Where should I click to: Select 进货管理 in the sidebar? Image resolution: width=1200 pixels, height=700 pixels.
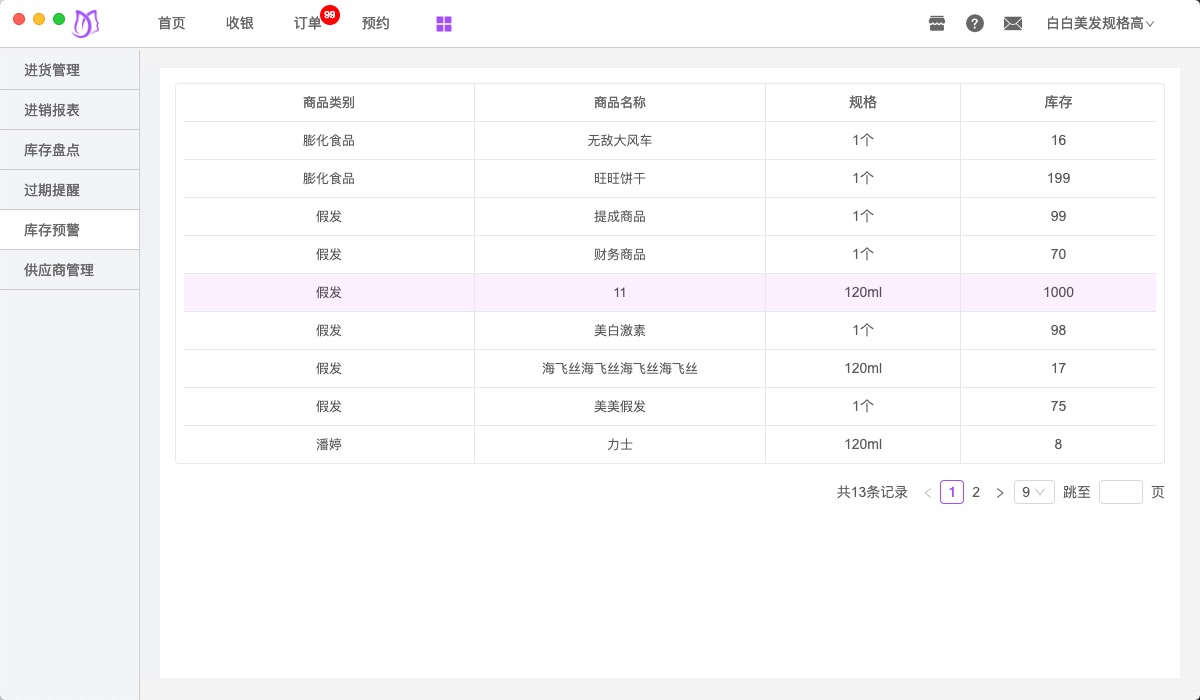(52, 70)
